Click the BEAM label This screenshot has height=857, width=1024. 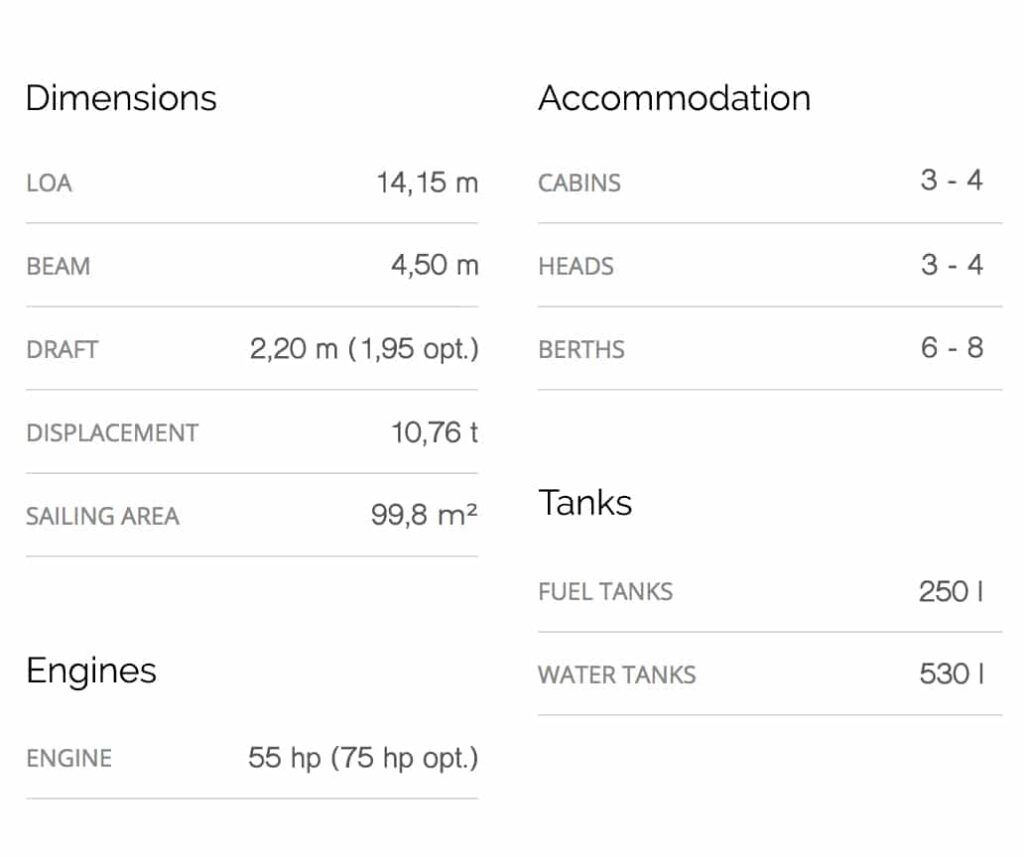[58, 267]
